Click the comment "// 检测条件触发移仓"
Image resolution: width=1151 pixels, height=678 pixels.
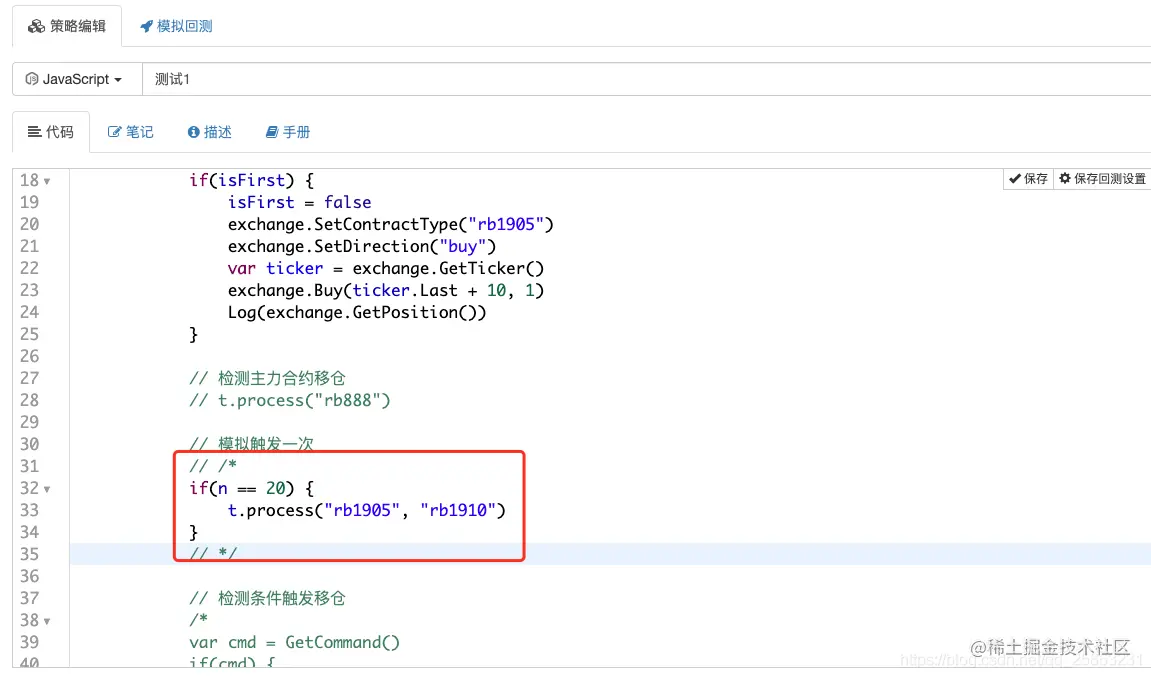tap(267, 599)
